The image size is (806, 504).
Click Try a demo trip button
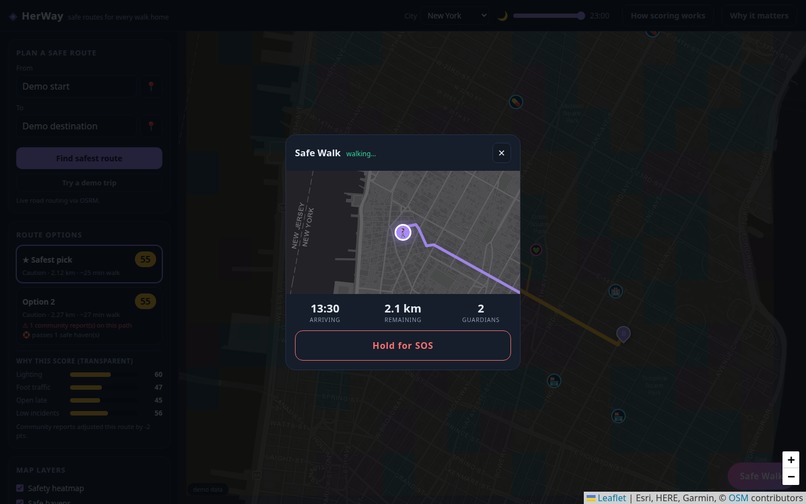(89, 183)
